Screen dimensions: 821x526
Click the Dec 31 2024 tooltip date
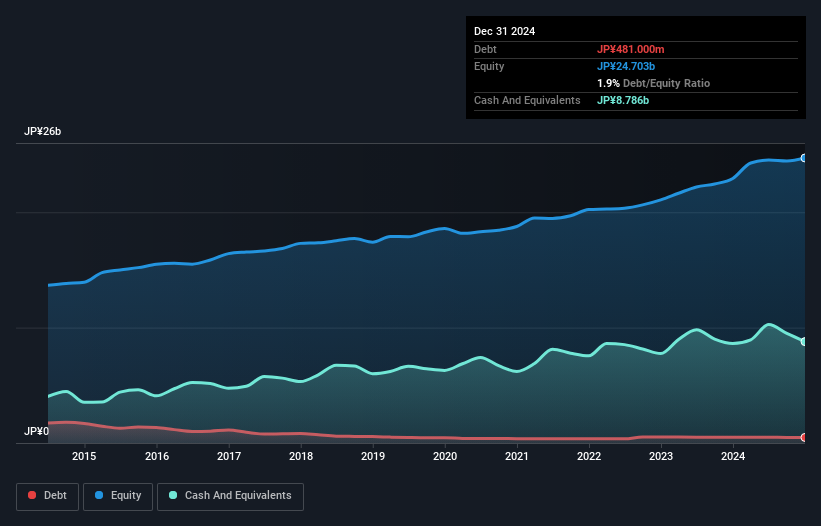coord(504,31)
